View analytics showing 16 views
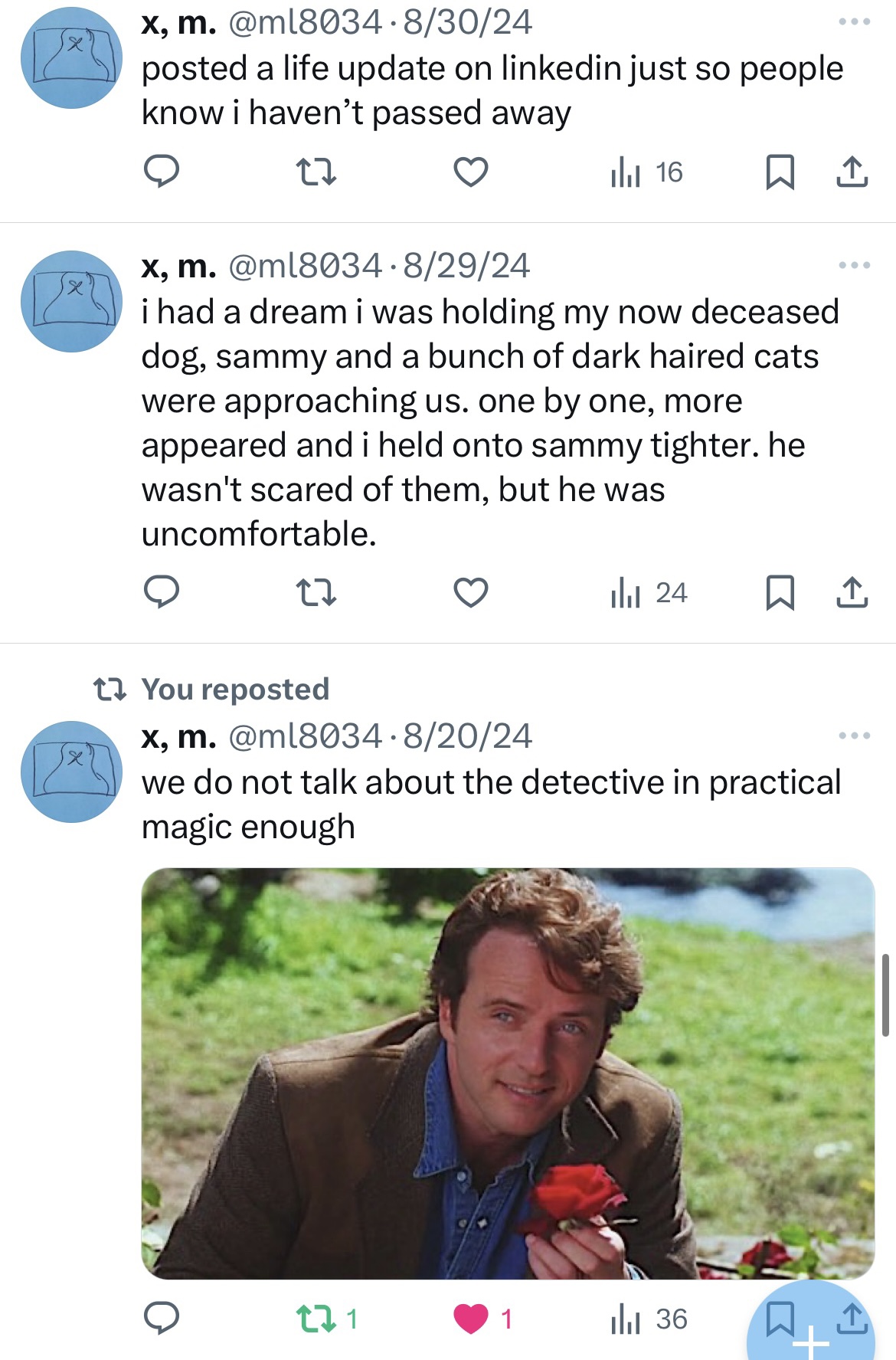 click(647, 172)
